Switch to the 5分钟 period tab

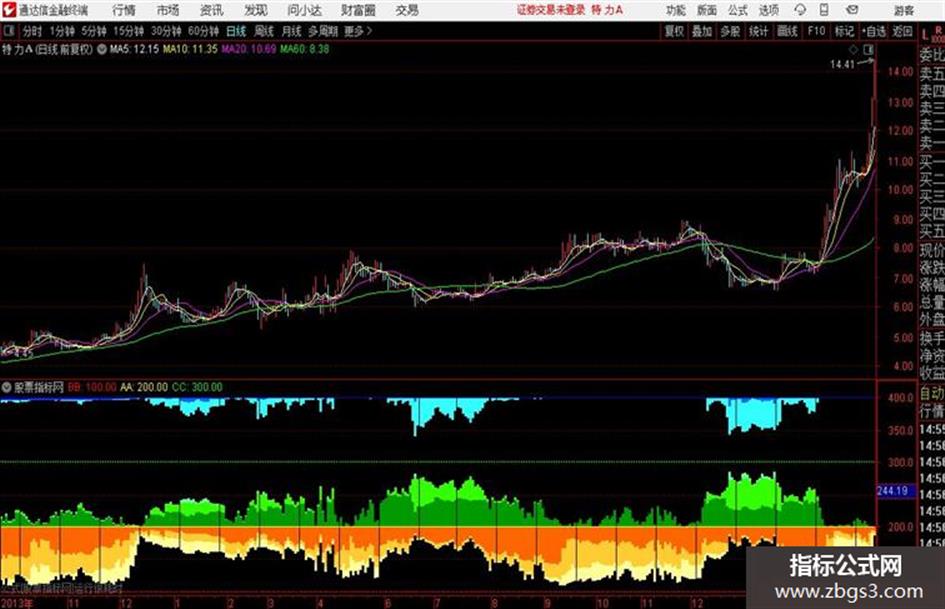[x=94, y=31]
